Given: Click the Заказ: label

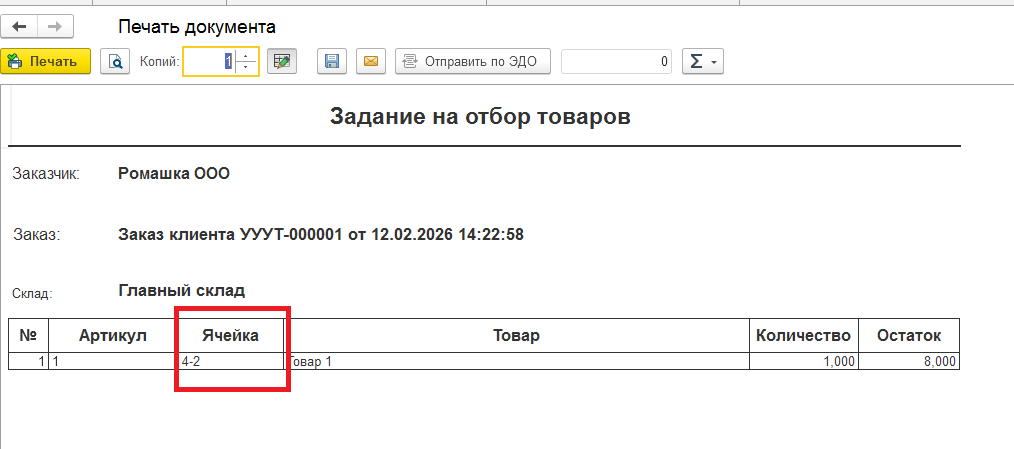Looking at the screenshot, I should coord(37,235).
